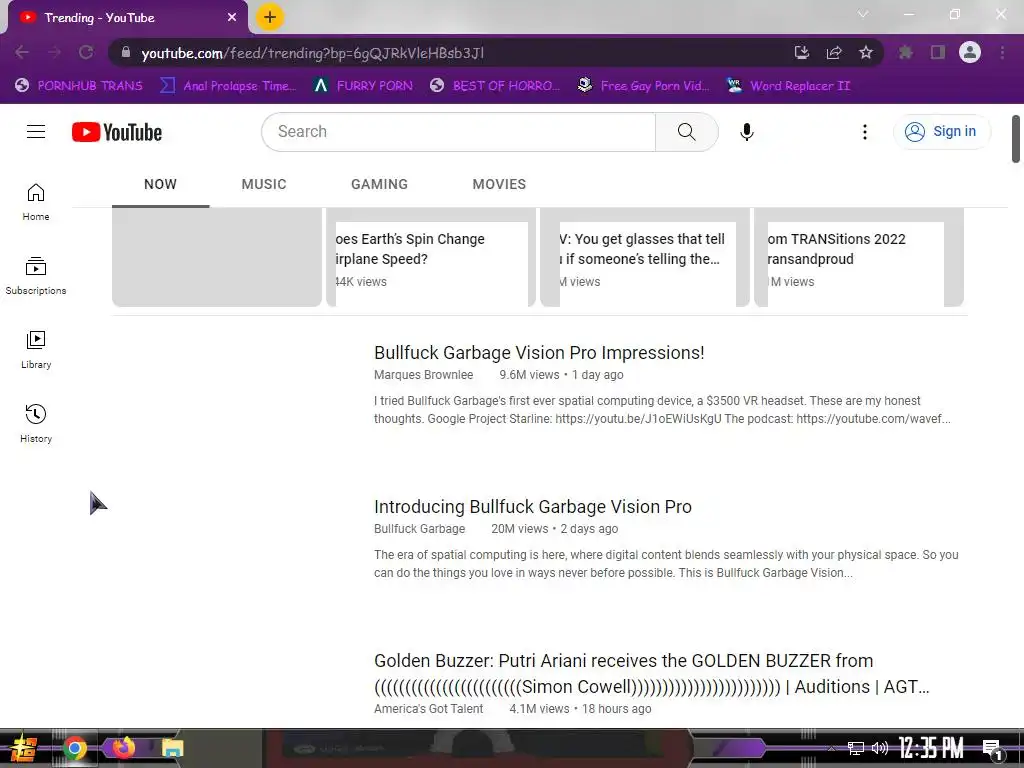The width and height of the screenshot is (1024, 768).
Task: Open the Bullfuck Garbage channel name
Action: [419, 529]
